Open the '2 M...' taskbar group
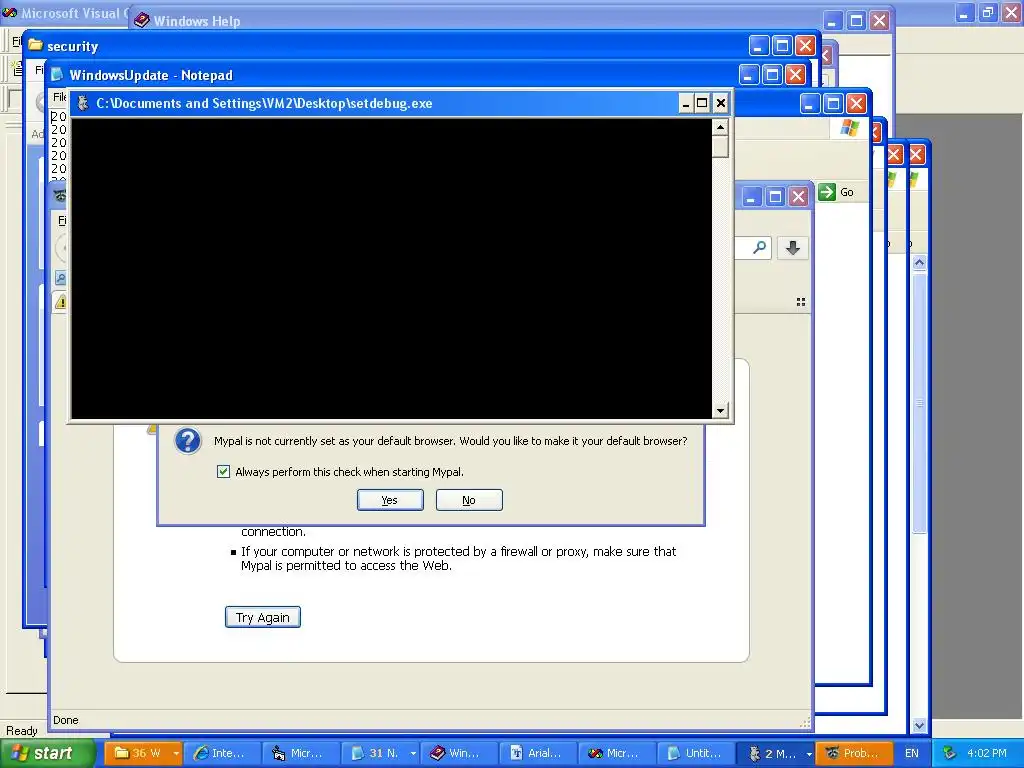 click(x=773, y=753)
